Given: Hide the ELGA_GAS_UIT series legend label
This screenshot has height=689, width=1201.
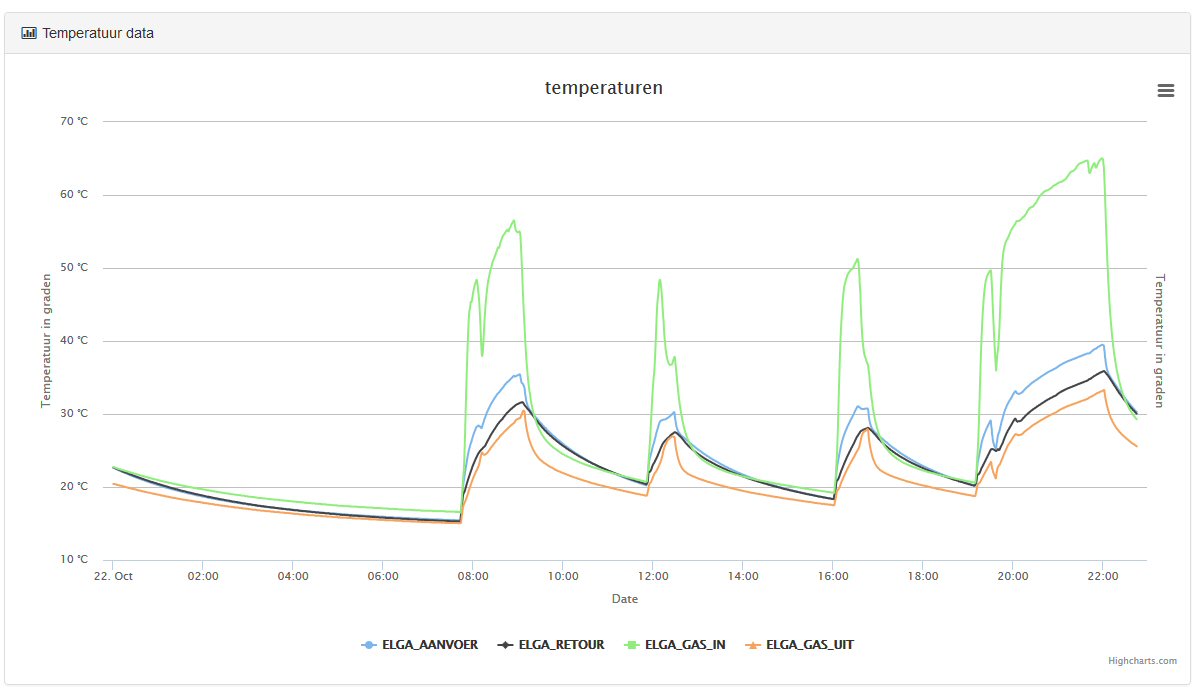Looking at the screenshot, I should pyautogui.click(x=809, y=645).
